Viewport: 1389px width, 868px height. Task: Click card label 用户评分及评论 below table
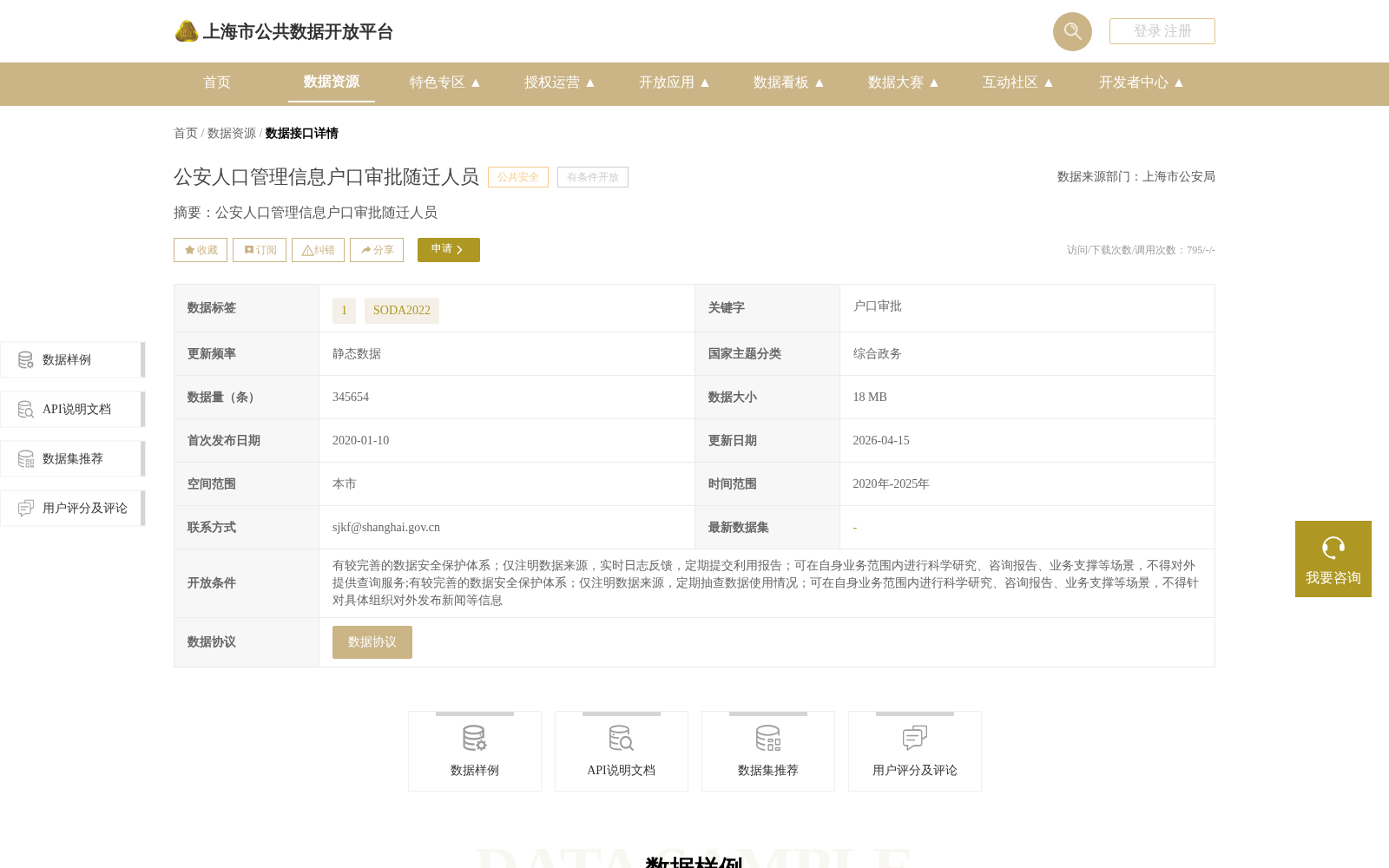click(x=915, y=771)
